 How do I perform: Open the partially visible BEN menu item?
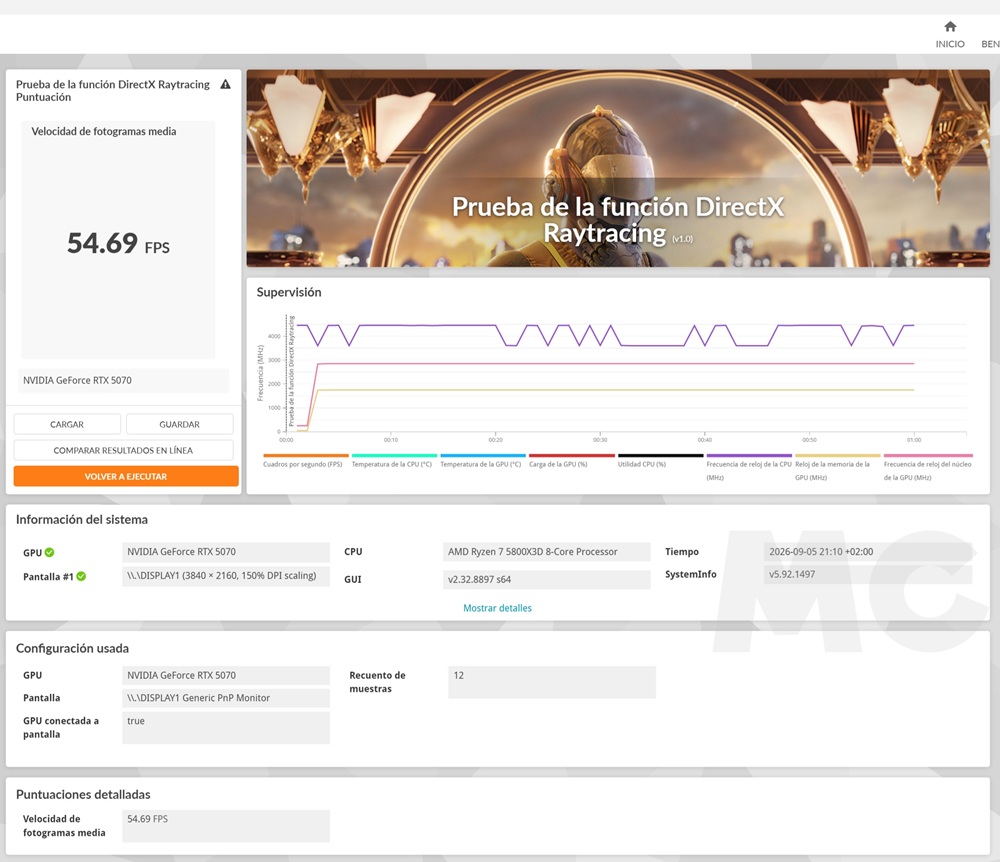tap(990, 44)
